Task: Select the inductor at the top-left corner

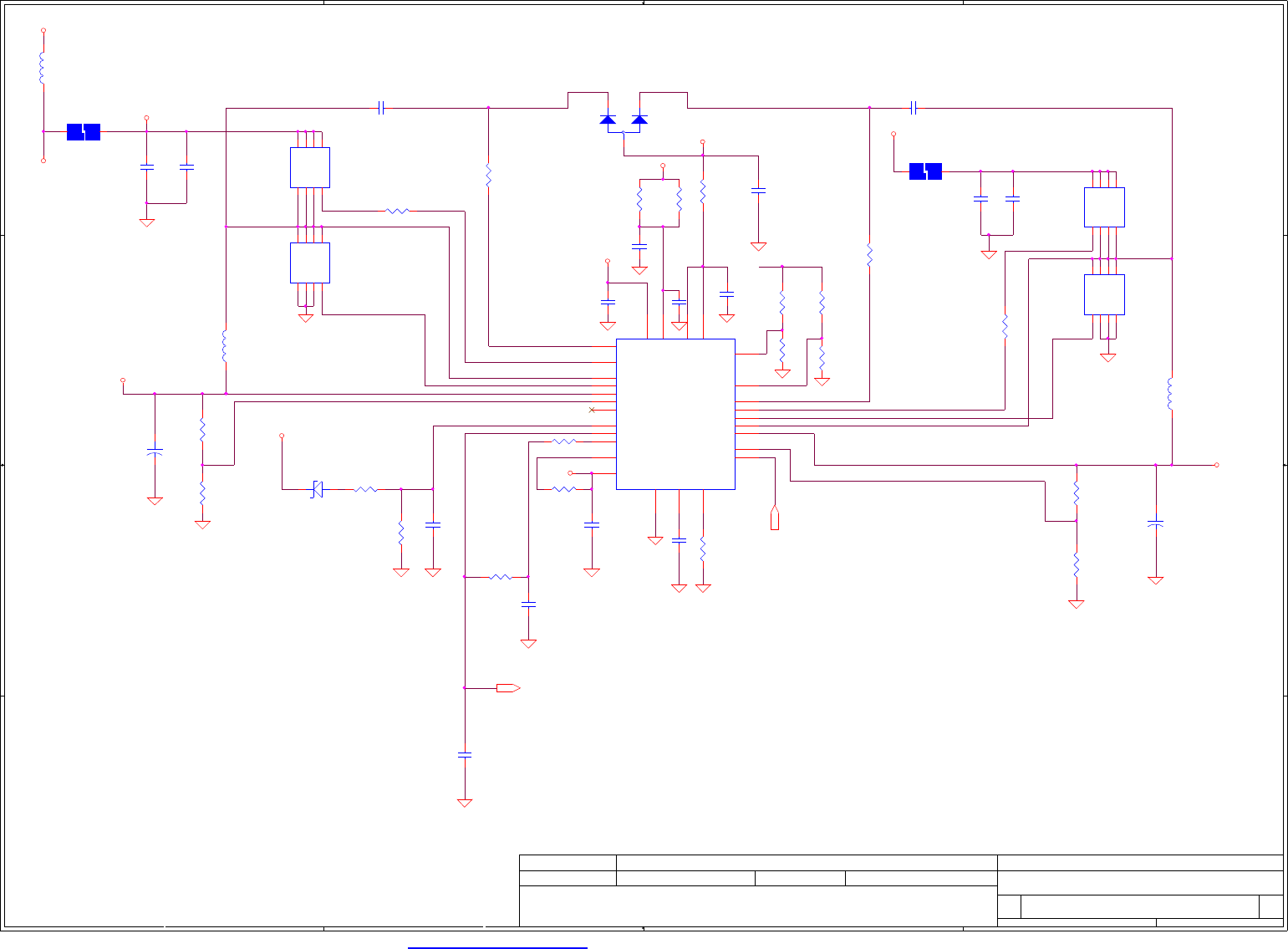Action: [43, 68]
